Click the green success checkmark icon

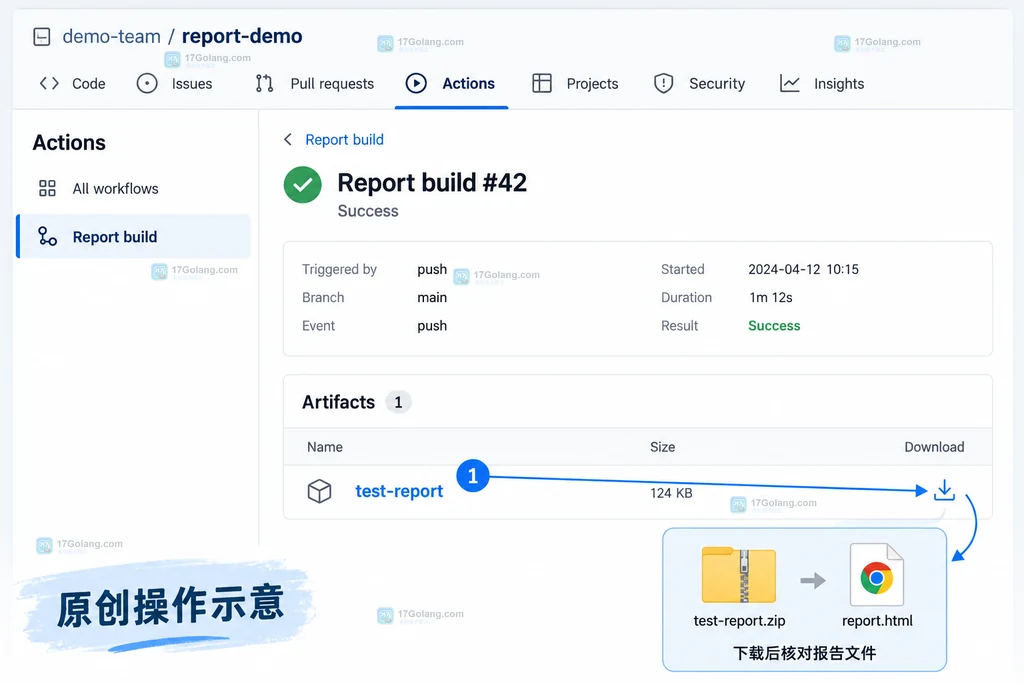pos(302,185)
